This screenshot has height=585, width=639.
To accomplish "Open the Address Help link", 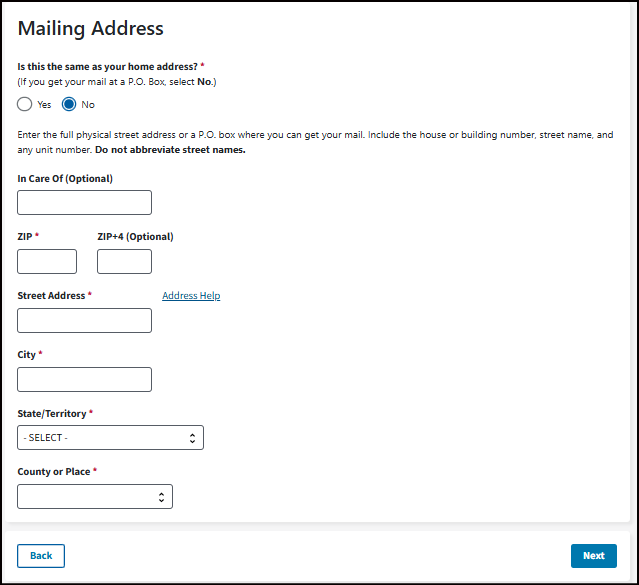I will pyautogui.click(x=191, y=296).
